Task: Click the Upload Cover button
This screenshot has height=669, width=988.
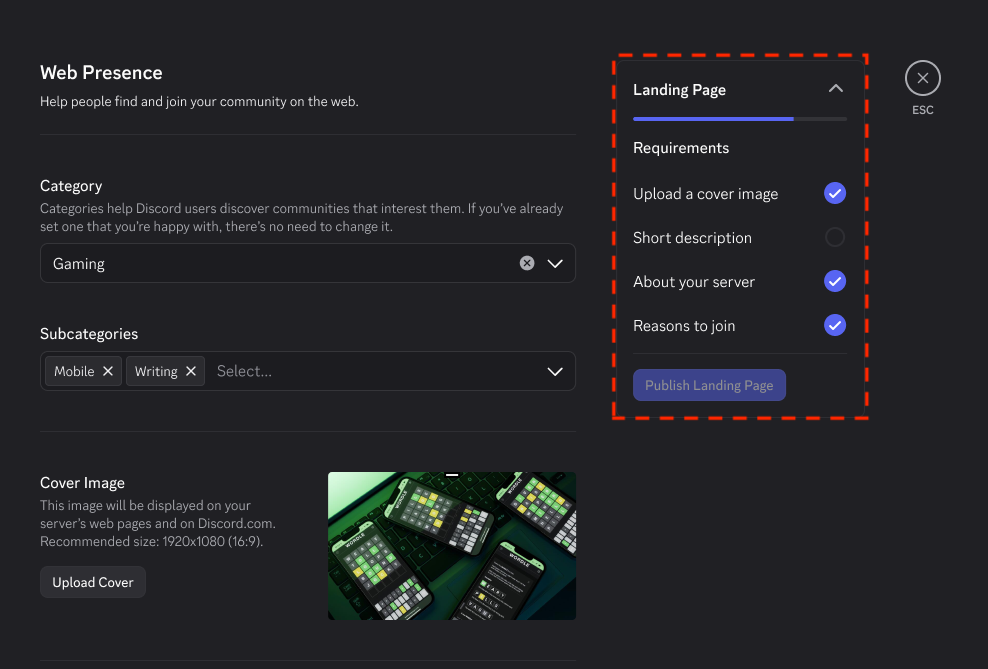Action: (93, 582)
